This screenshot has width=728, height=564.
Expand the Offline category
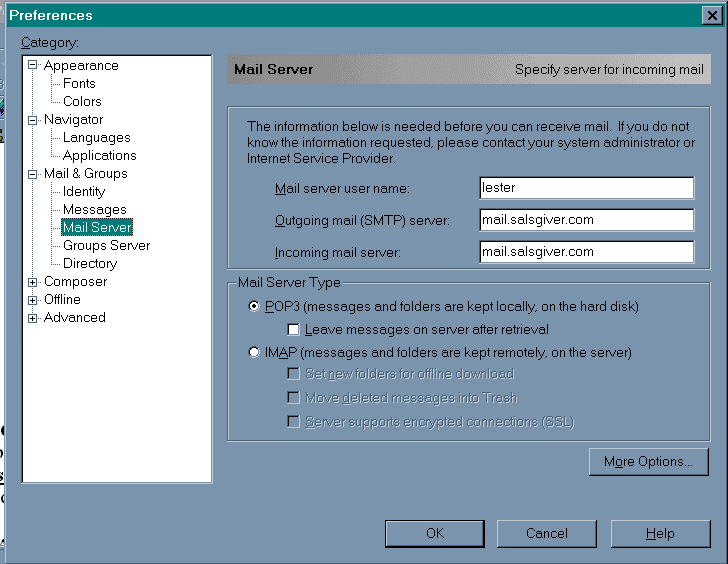(x=33, y=300)
